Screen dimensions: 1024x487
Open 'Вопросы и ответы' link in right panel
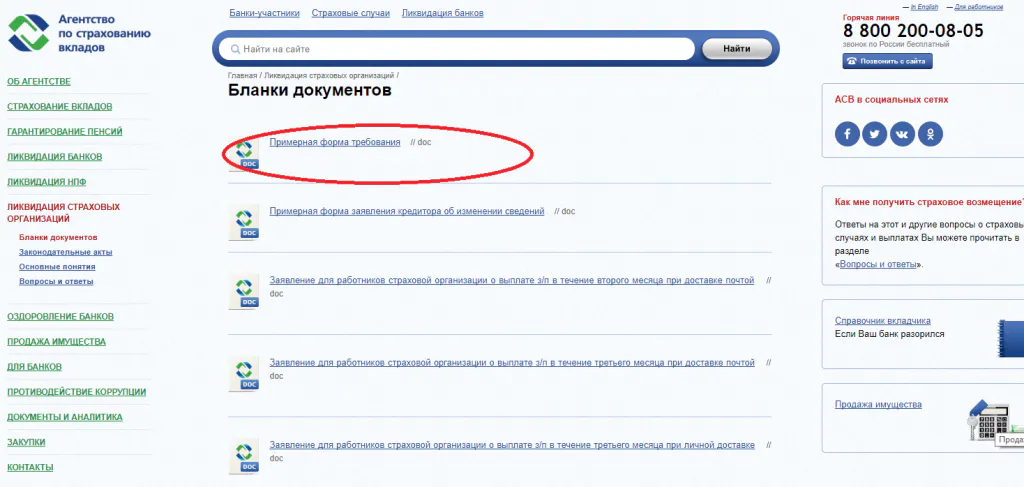[878, 264]
